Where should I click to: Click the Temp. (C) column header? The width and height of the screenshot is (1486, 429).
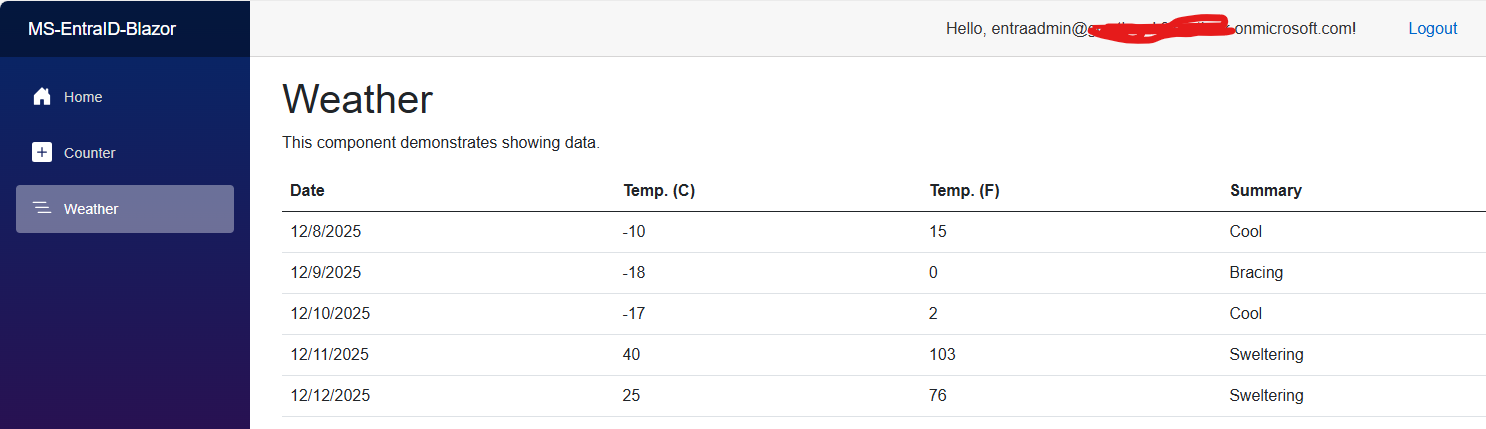point(658,190)
